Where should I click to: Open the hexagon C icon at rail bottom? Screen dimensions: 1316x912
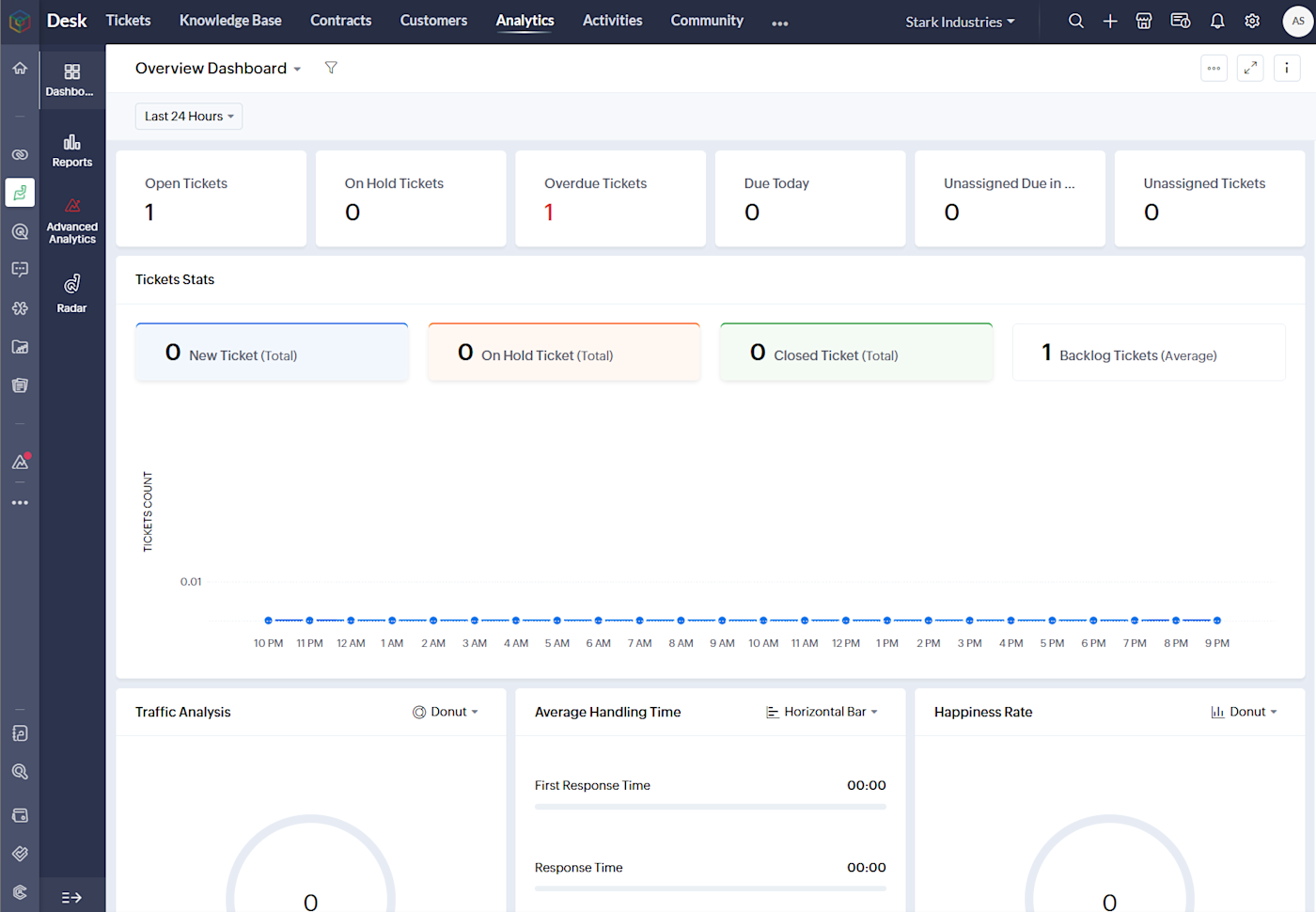click(20, 892)
